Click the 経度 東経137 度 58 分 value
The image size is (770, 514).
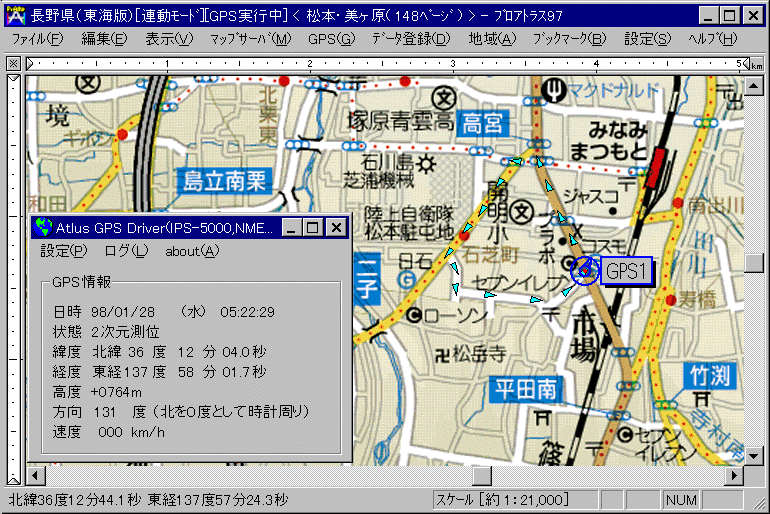tap(160, 372)
